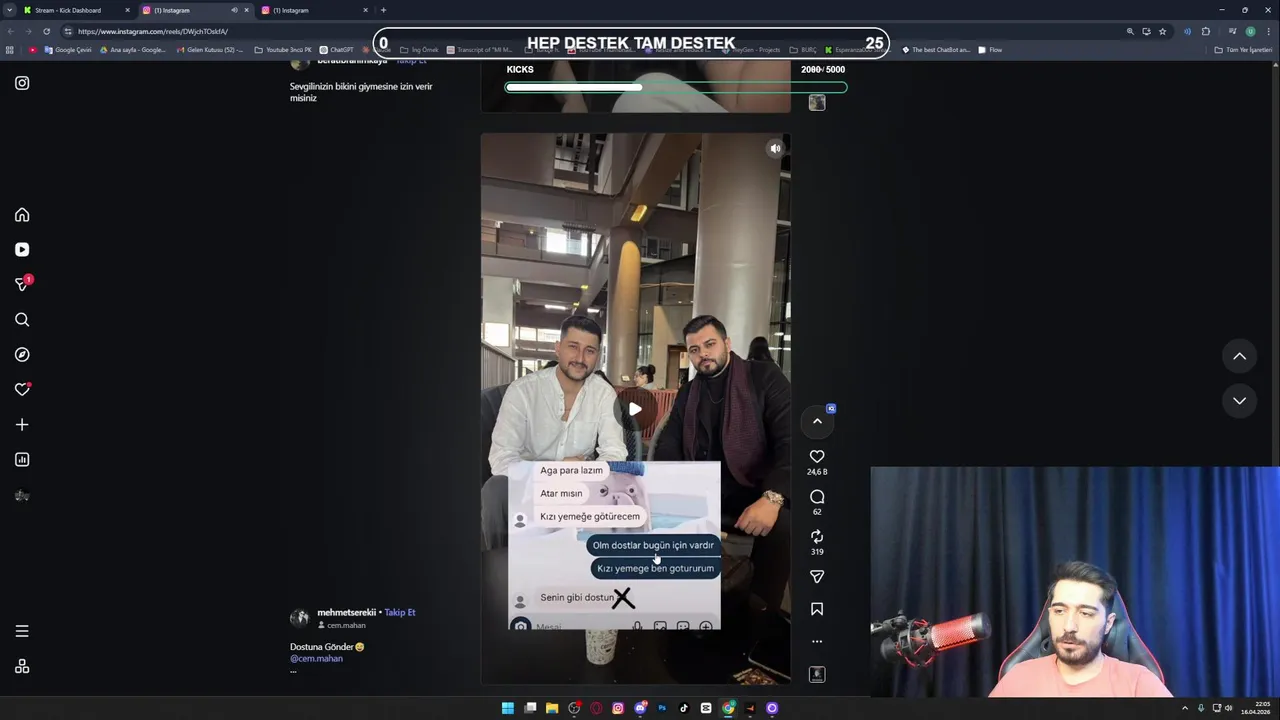The height and width of the screenshot is (720, 1280).
Task: Open Chrome profile avatar menu
Action: point(1250,31)
